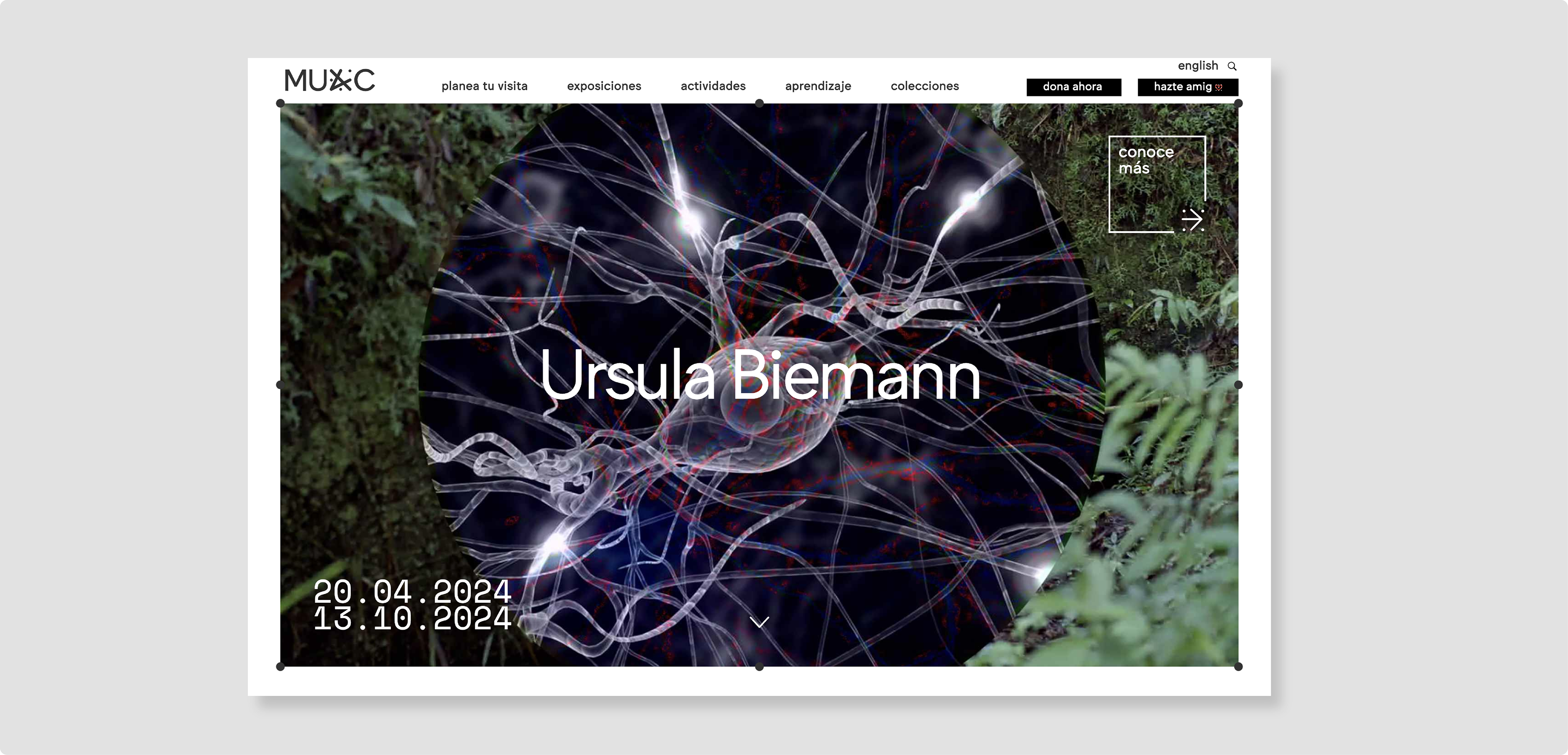Click the end date 13.10.2024
This screenshot has width=1568, height=755.
412,618
